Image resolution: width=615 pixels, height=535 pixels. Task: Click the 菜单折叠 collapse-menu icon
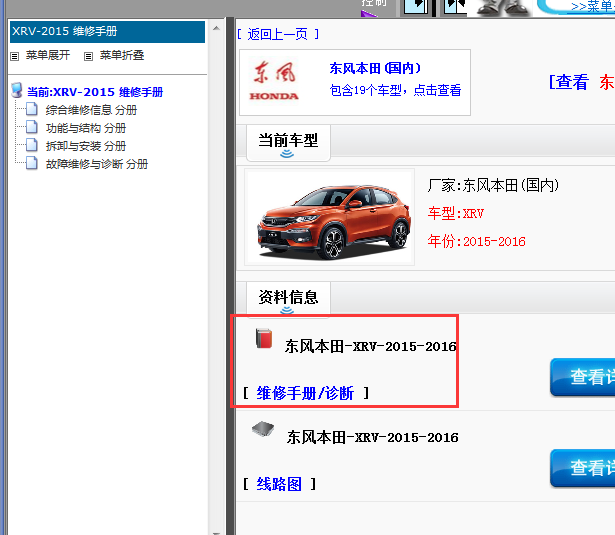(x=88, y=56)
